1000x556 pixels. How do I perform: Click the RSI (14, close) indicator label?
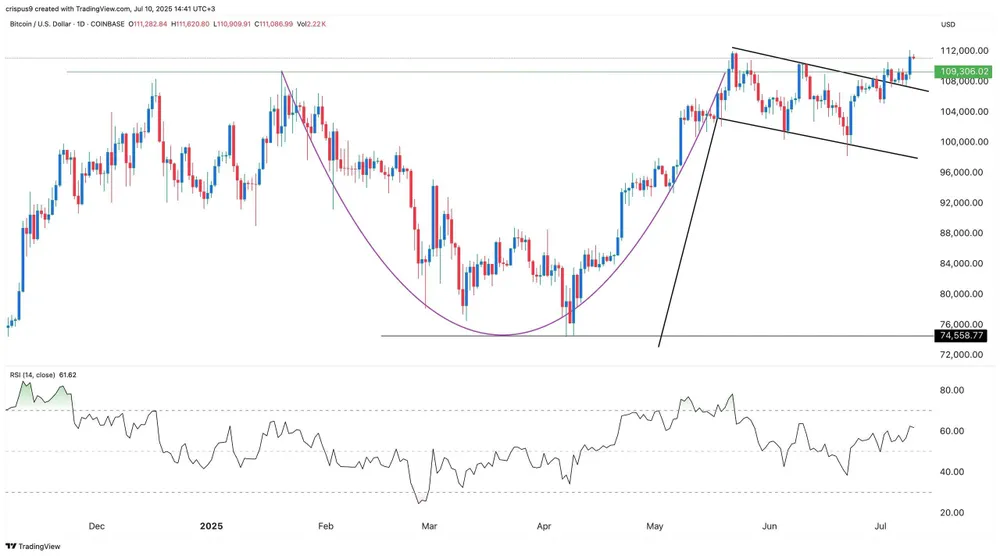pos(29,375)
